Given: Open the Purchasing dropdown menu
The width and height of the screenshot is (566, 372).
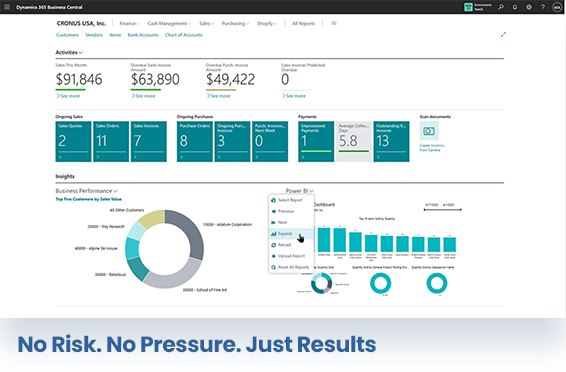Looking at the screenshot, I should [x=235, y=23].
